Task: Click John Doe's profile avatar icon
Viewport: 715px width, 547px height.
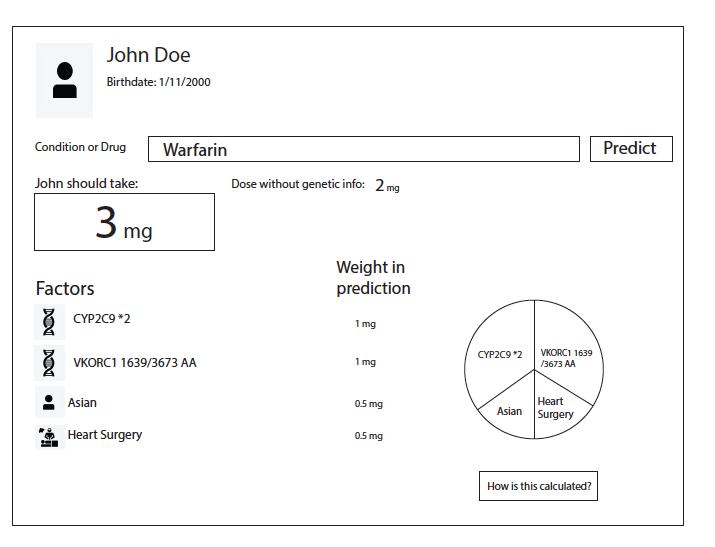Action: click(x=64, y=80)
